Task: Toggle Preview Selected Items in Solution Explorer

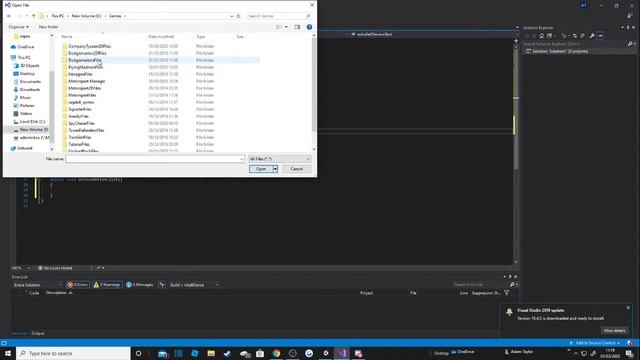Action: click(600, 36)
